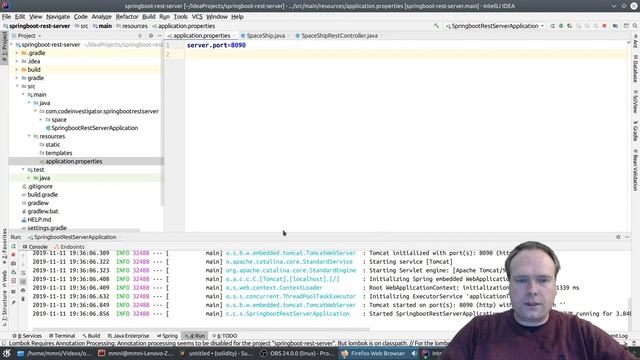
Task: Open the Terminal tool window button
Action: pos(62,336)
